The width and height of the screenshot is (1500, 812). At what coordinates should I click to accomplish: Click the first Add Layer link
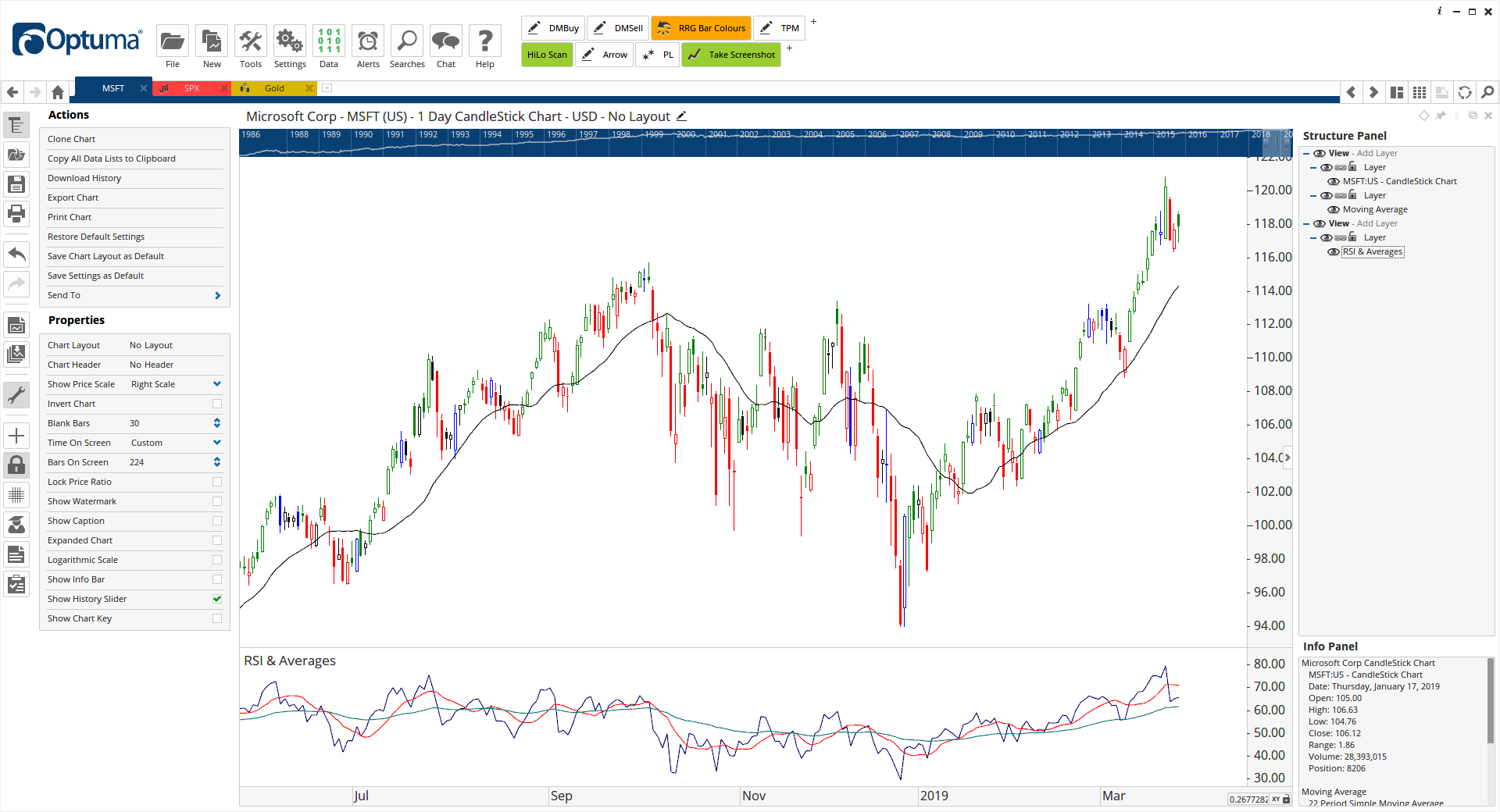pyautogui.click(x=1377, y=153)
